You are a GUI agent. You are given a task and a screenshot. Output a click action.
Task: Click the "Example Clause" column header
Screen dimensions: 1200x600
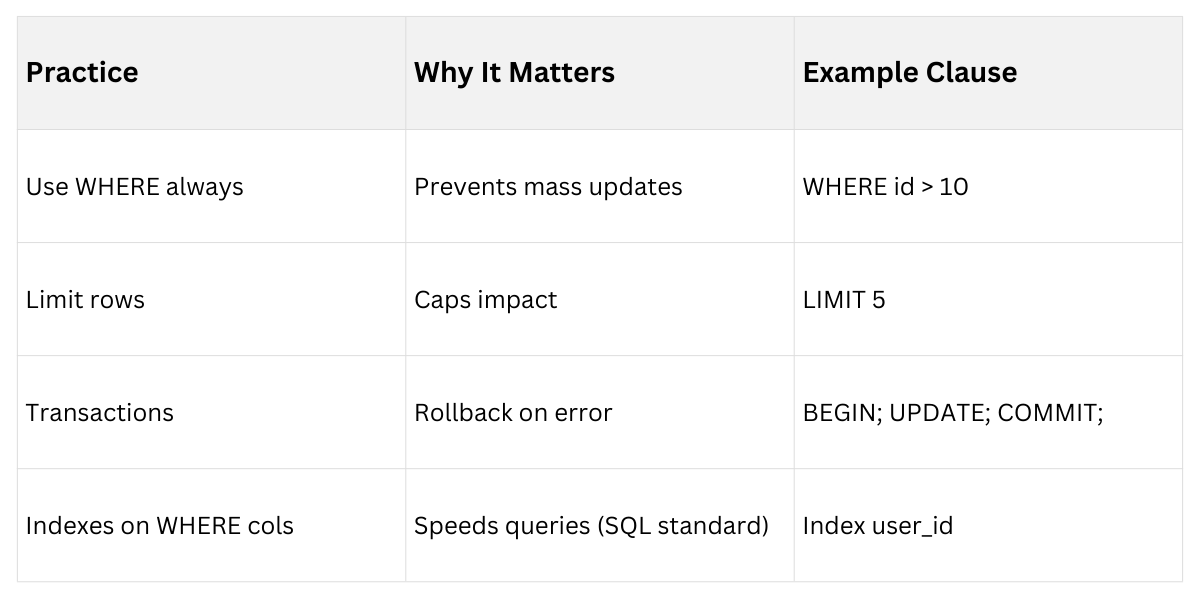coord(909,73)
